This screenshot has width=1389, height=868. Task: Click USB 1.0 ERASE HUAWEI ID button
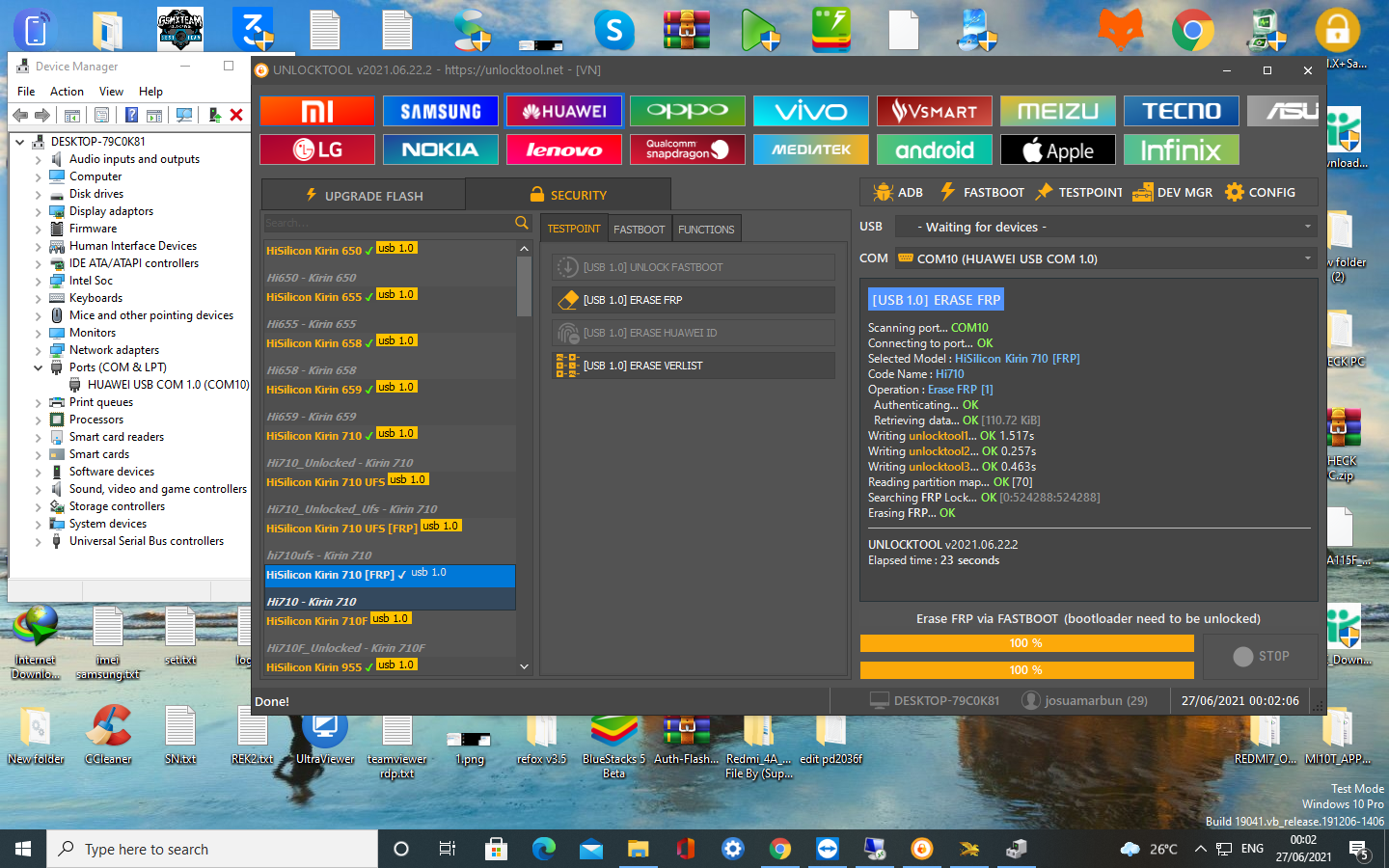tap(694, 333)
